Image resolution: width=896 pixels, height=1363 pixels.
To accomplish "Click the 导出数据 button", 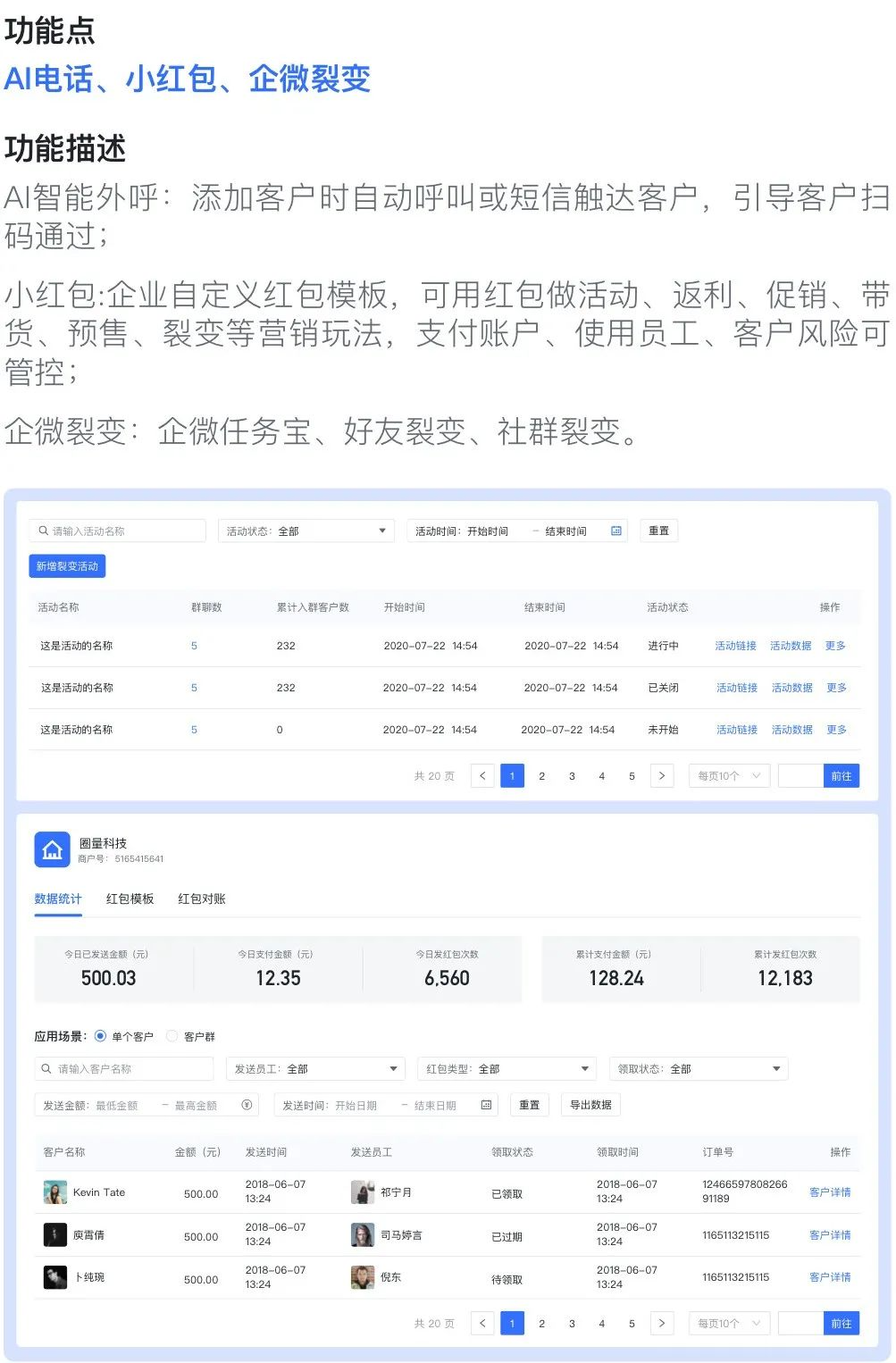I will click(590, 1106).
